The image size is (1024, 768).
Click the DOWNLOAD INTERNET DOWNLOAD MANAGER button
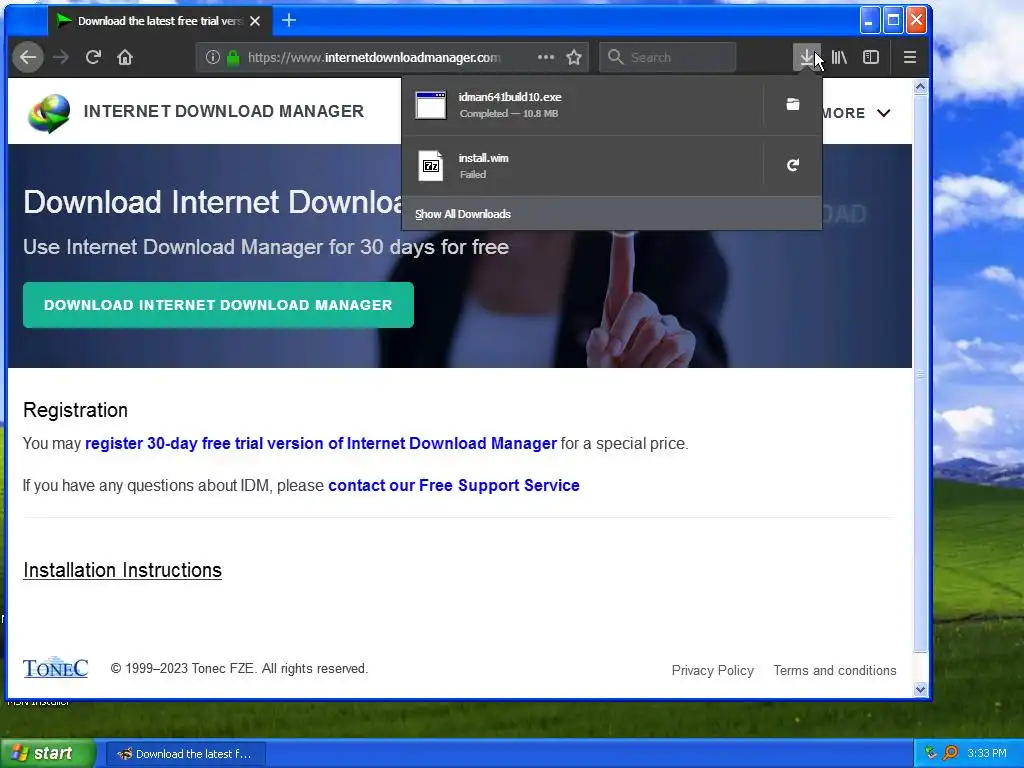coord(218,305)
